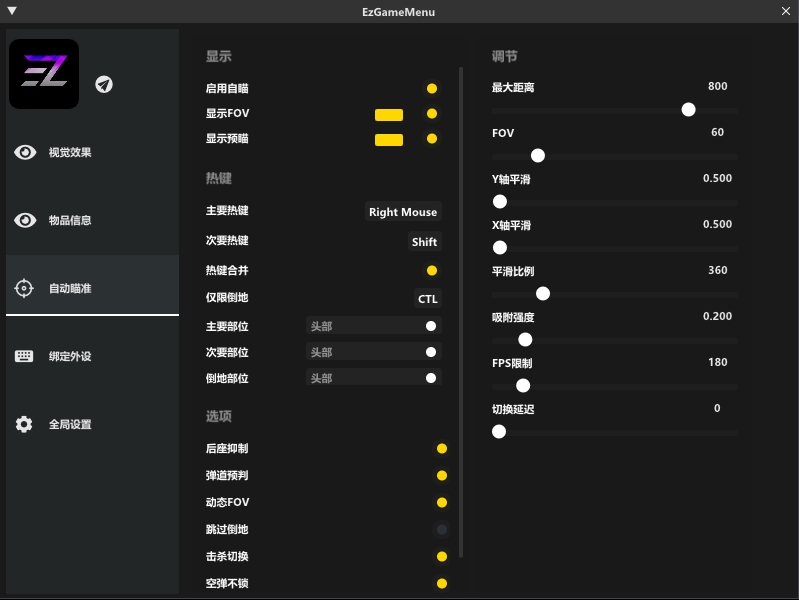Toggle the 启用自瞄 switch
Screen dimensions: 799x600
(432, 88)
